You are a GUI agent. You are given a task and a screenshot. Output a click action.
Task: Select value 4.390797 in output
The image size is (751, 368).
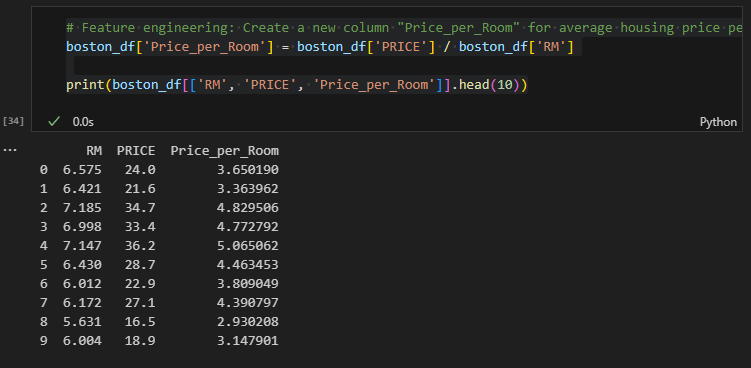click(248, 303)
